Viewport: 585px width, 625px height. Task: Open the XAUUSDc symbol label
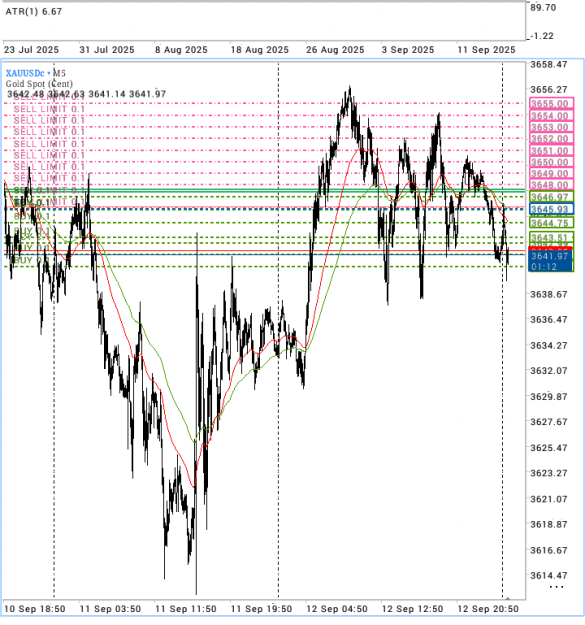[x=25, y=73]
